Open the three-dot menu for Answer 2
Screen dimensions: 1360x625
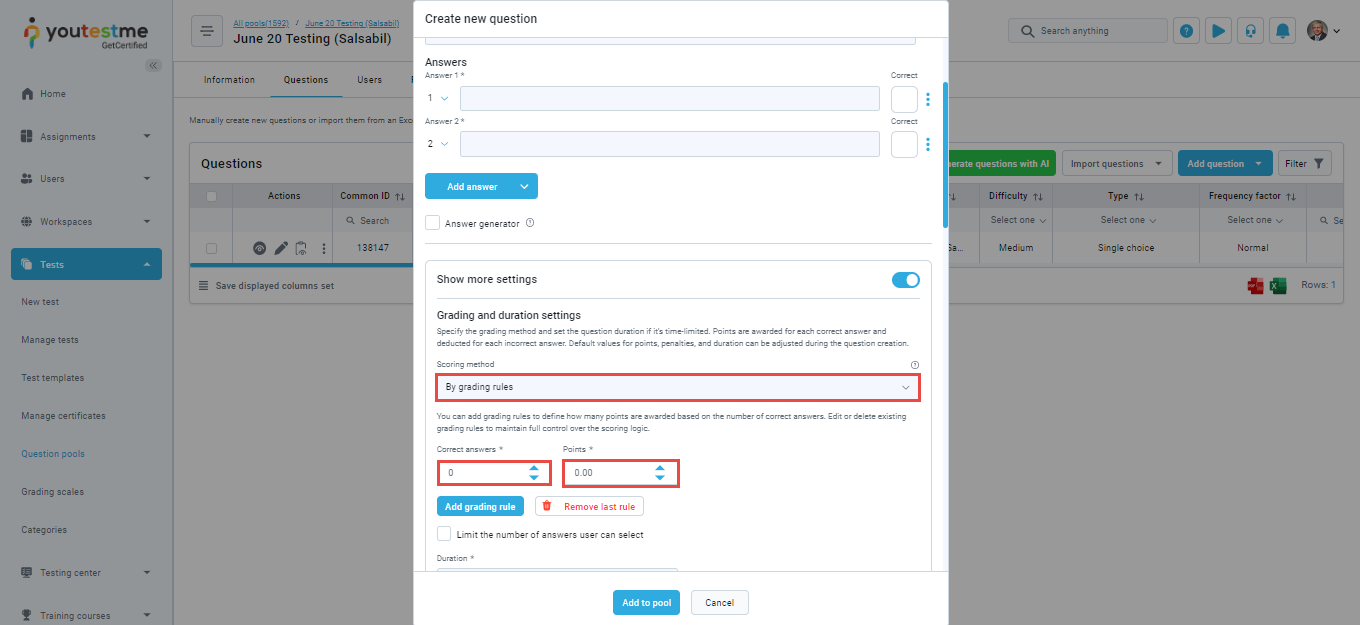coord(928,144)
